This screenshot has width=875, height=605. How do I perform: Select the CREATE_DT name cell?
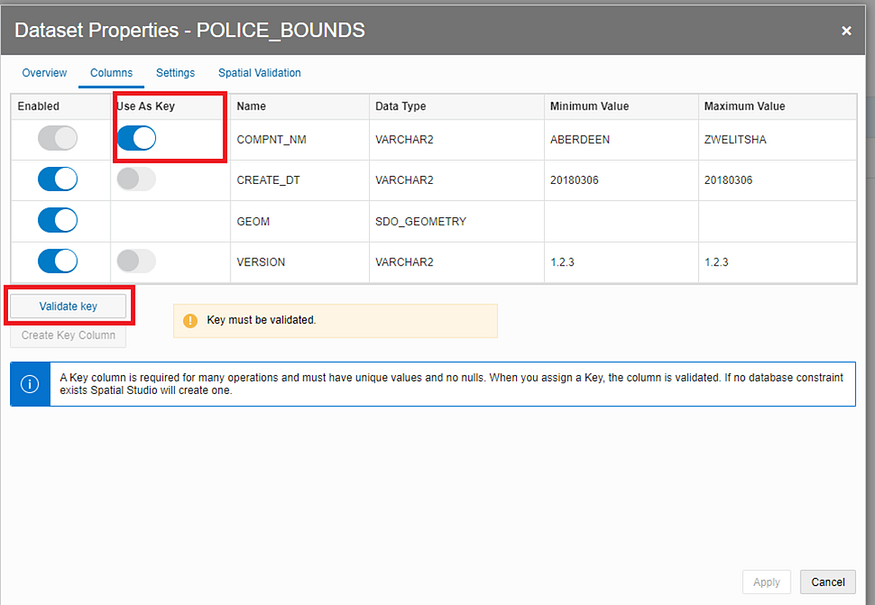point(300,180)
